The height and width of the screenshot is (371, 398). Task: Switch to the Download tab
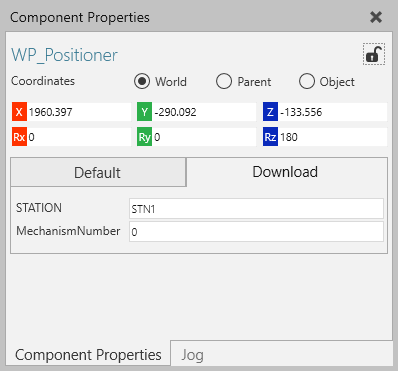[x=287, y=172]
